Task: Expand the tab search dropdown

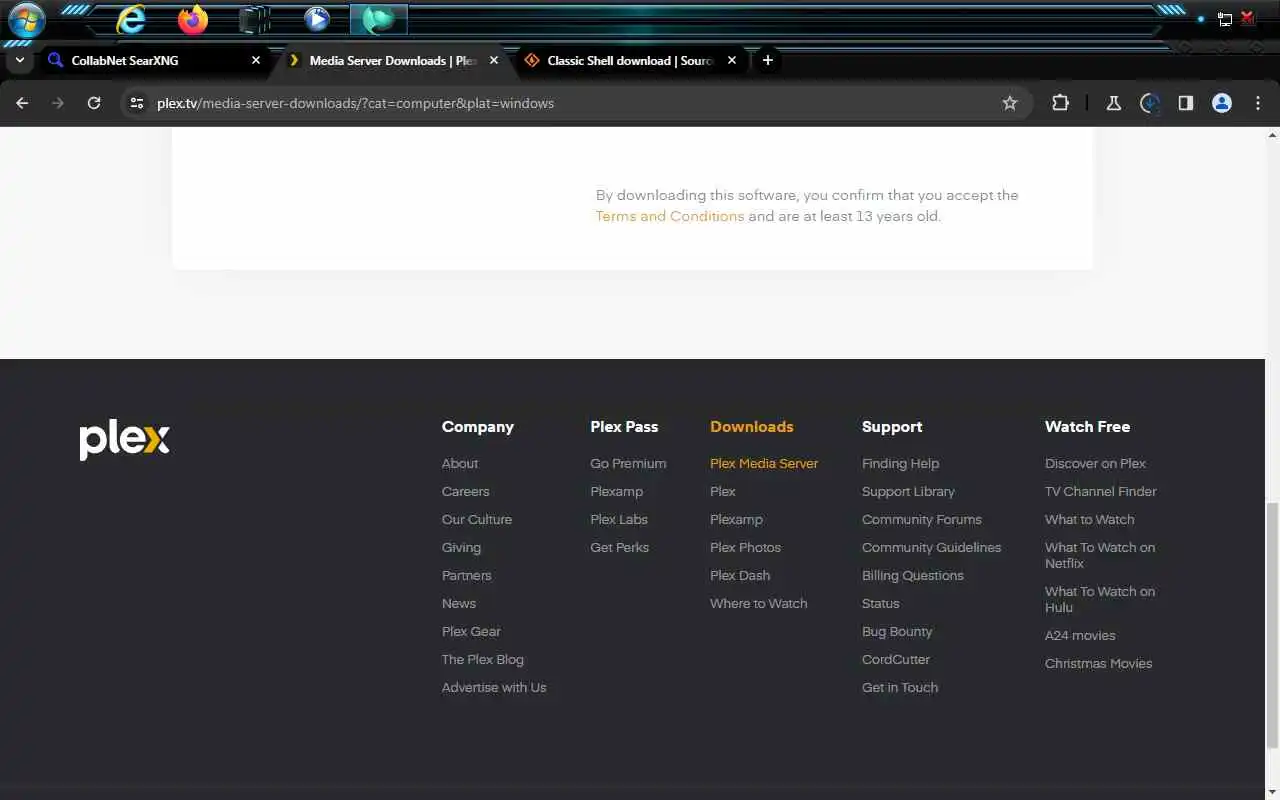Action: tap(19, 60)
